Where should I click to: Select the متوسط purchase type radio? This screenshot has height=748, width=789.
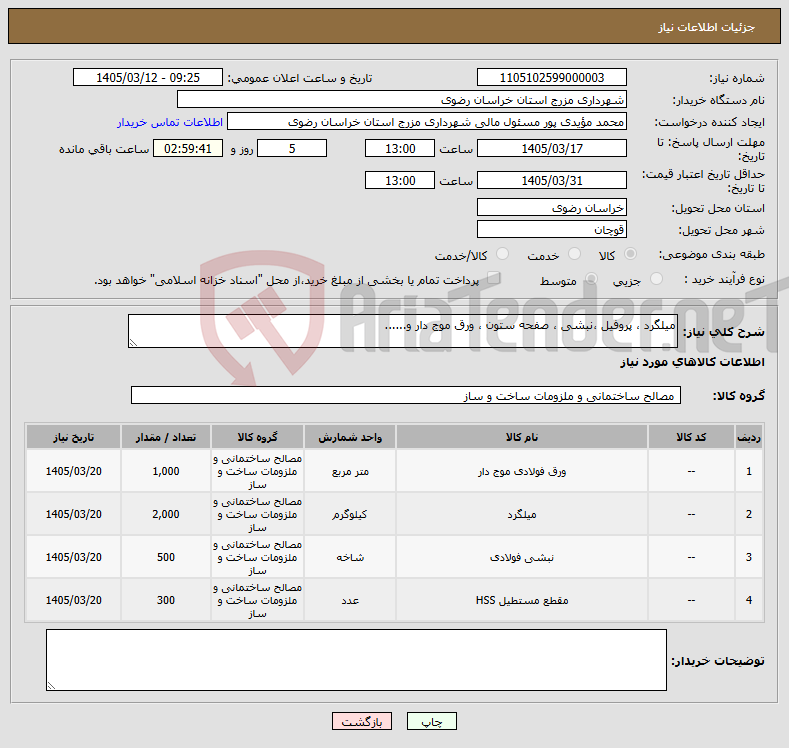[591, 279]
